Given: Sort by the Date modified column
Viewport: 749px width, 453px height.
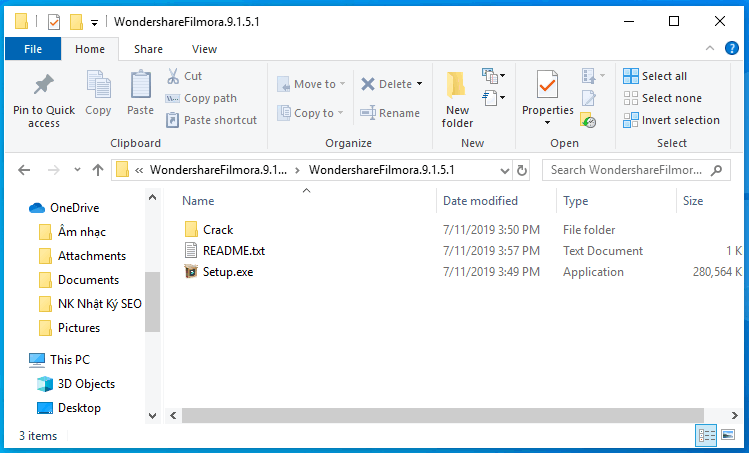Looking at the screenshot, I should [x=480, y=201].
